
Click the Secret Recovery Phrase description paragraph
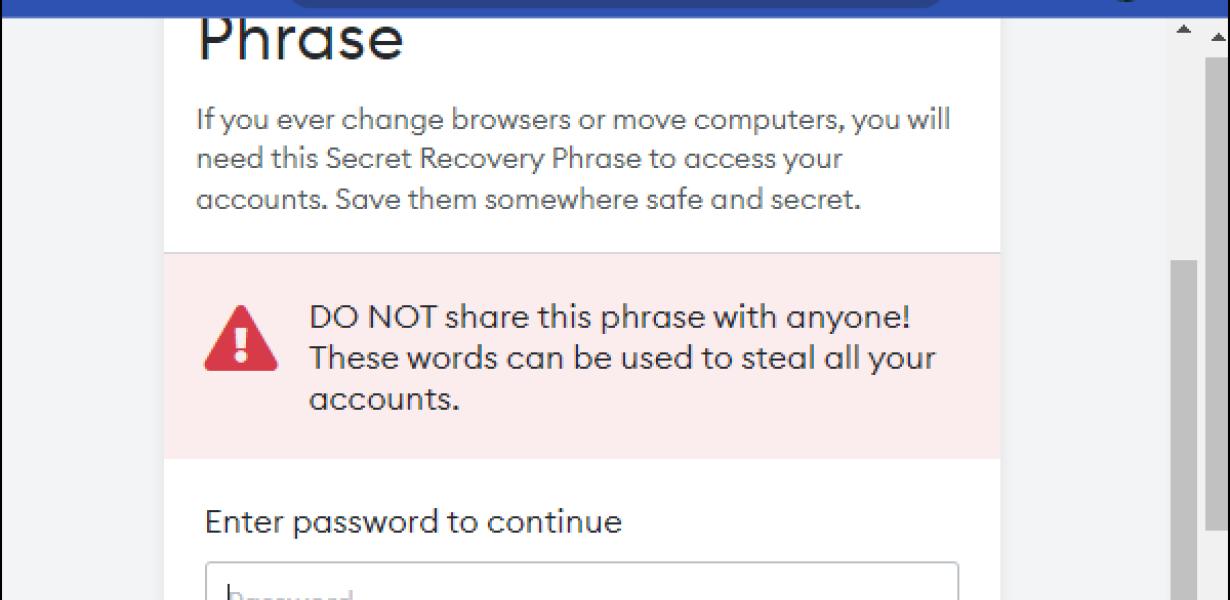(574, 159)
